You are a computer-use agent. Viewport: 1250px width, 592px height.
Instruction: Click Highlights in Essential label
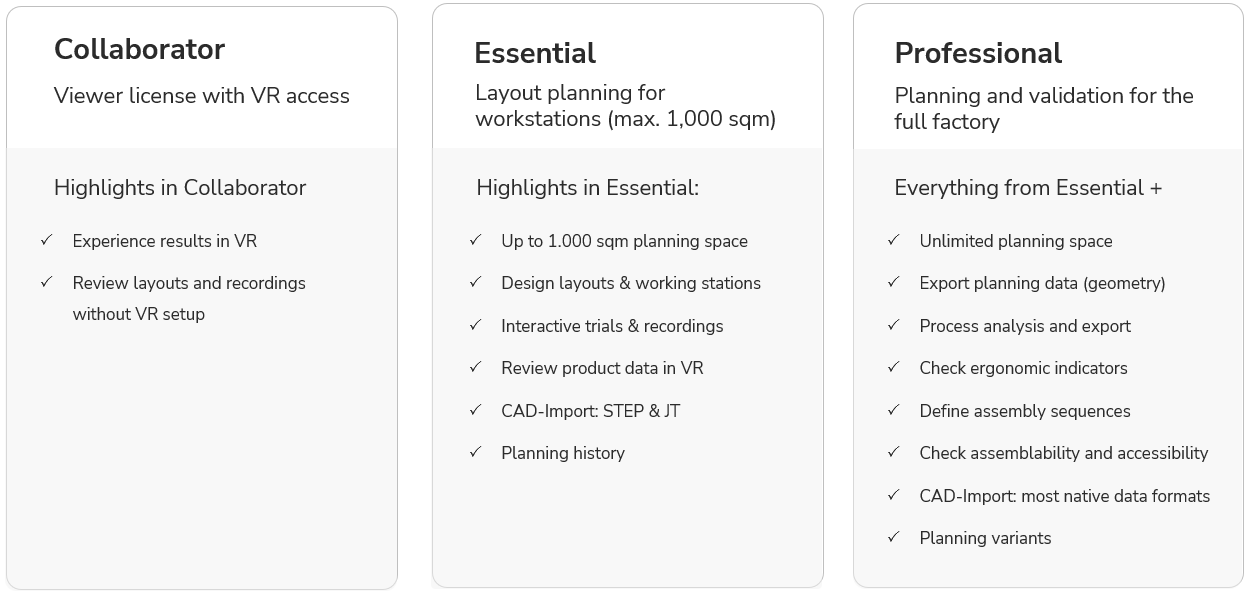(587, 188)
